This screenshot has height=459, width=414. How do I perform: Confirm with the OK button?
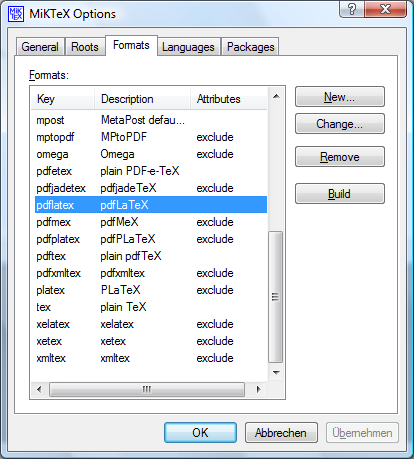(200, 433)
